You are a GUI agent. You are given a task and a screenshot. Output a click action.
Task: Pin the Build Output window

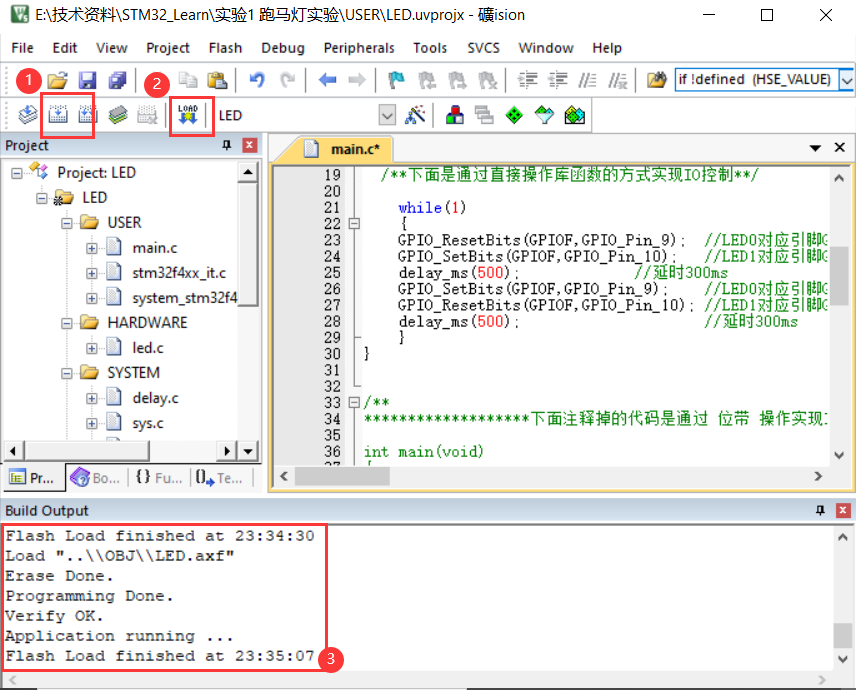tap(822, 511)
